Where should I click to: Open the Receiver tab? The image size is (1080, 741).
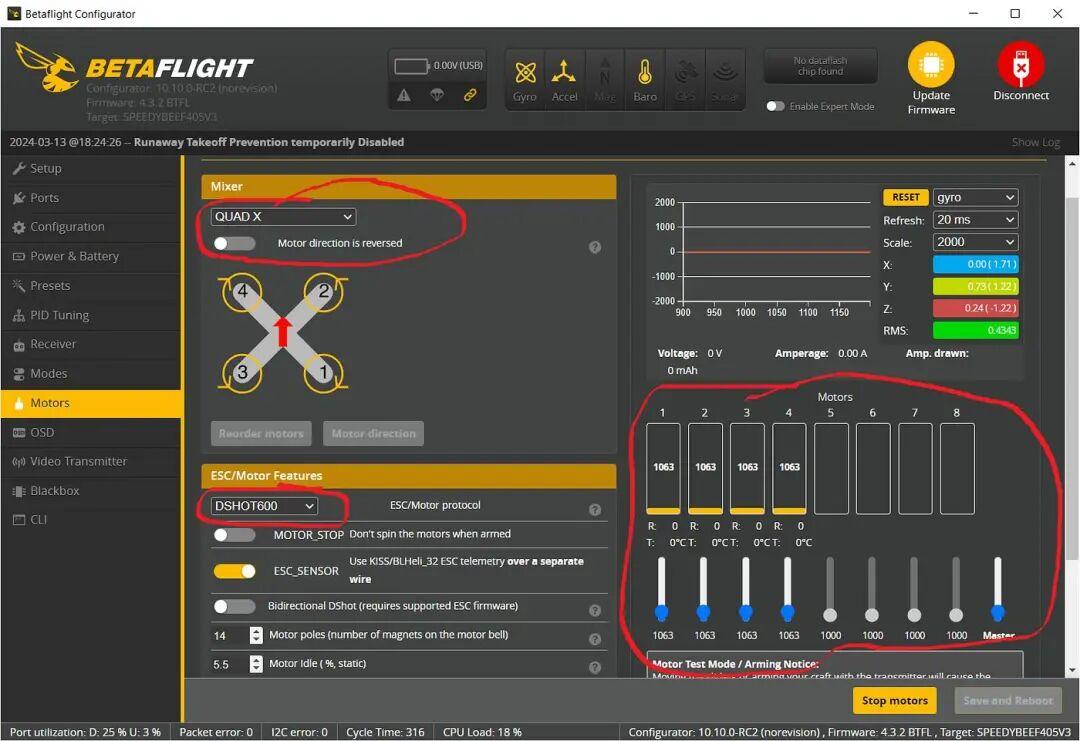tap(91, 344)
